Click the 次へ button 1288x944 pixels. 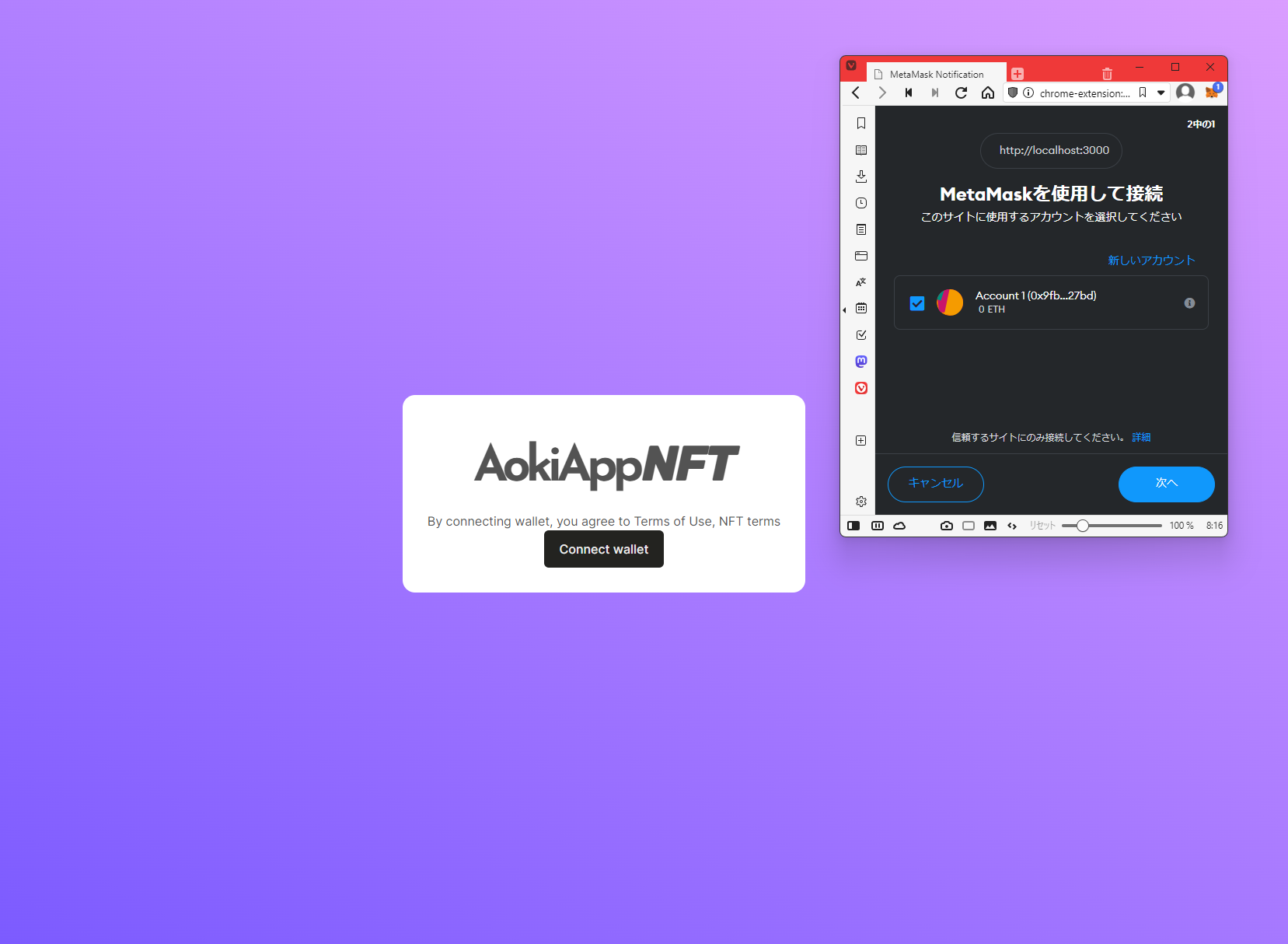(x=1167, y=484)
